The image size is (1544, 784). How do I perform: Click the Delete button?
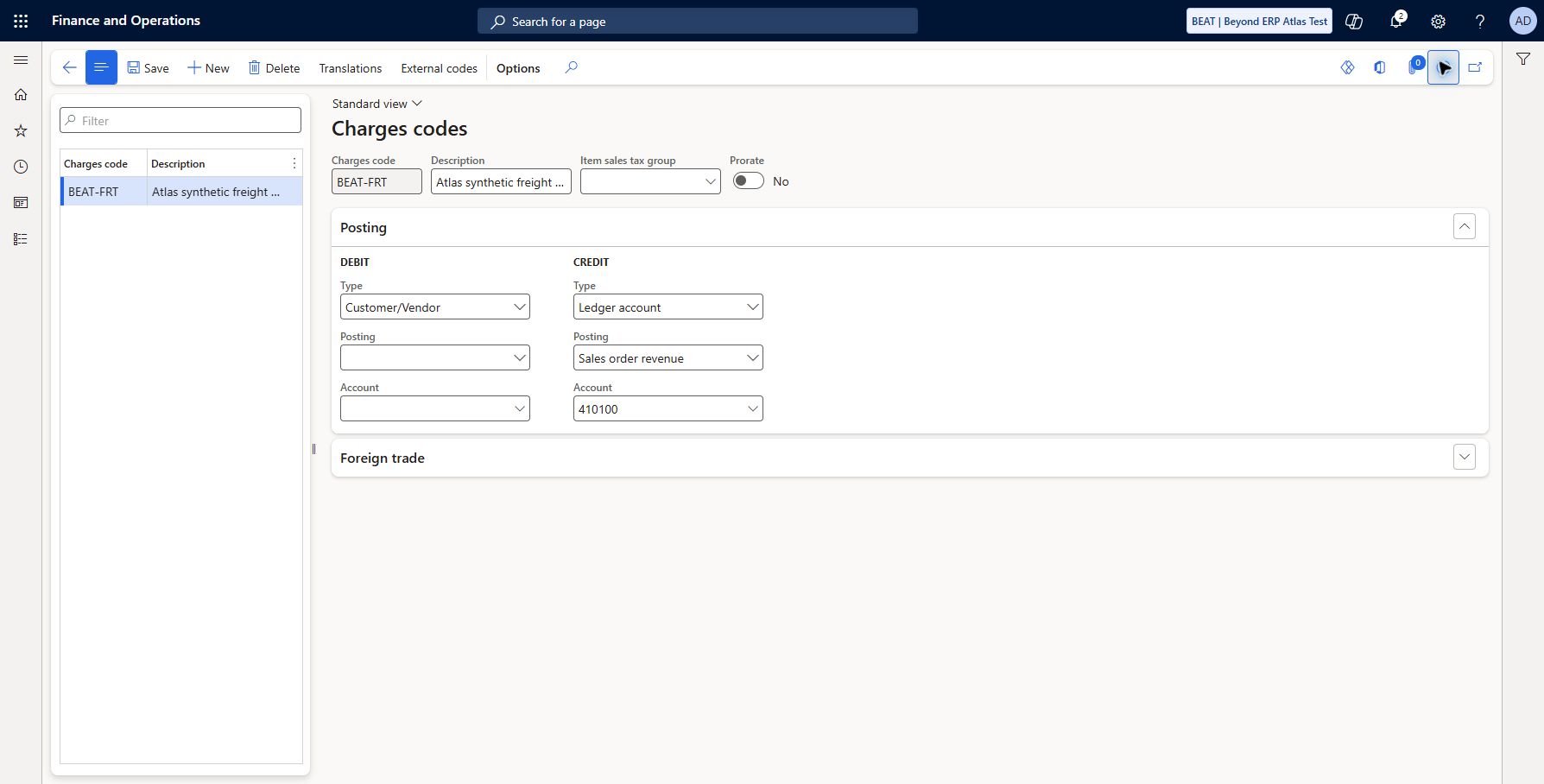coord(274,68)
